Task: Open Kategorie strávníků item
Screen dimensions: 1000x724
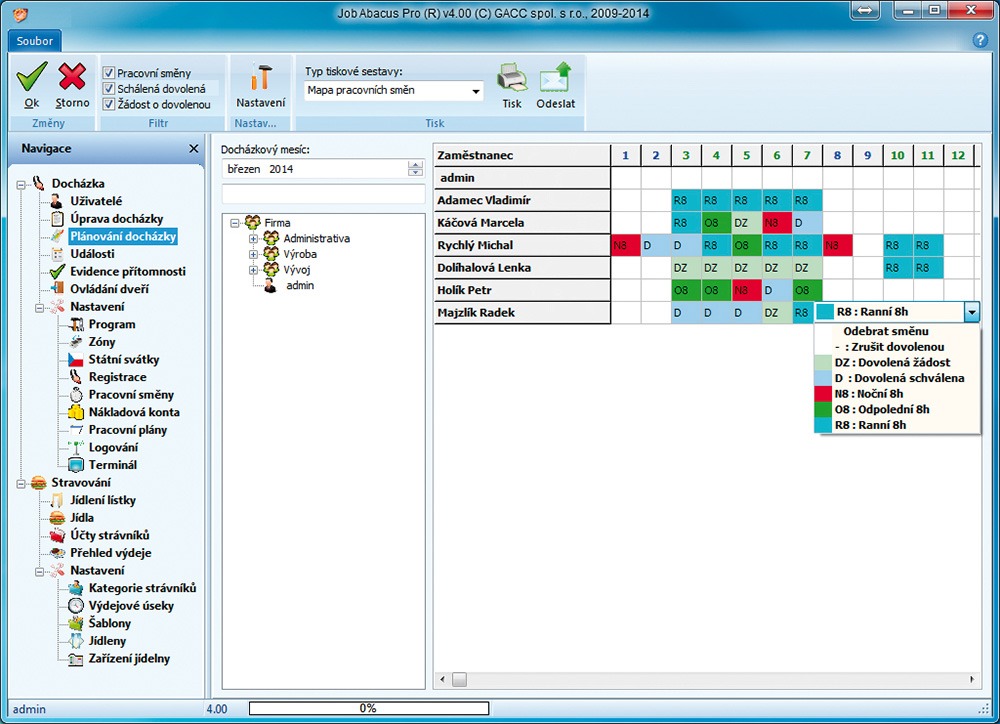Action: (142, 588)
